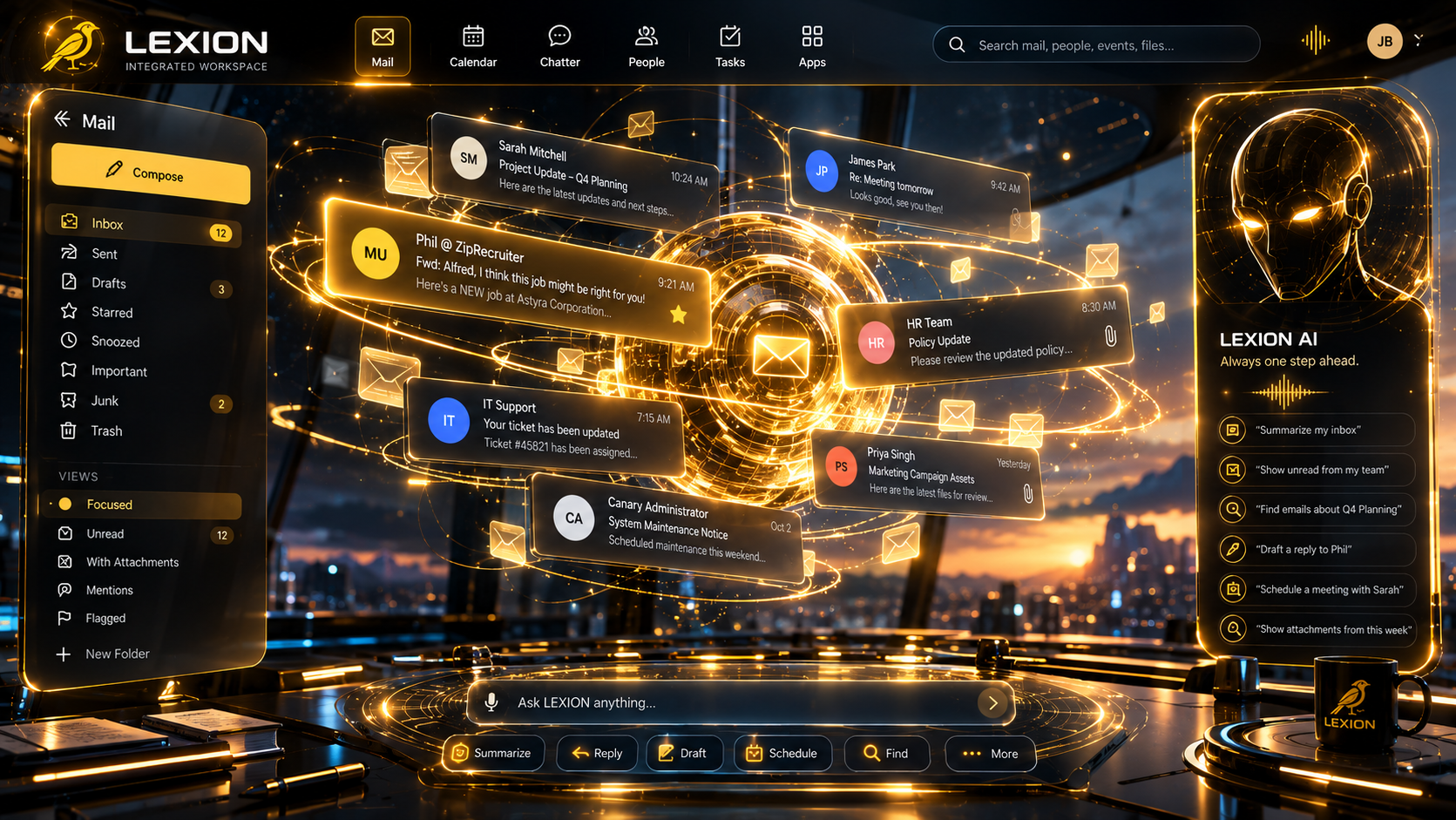Viewport: 1456px width, 820px height.
Task: Open James Park's Re: Meeting tomorrow email
Action: coord(909,186)
